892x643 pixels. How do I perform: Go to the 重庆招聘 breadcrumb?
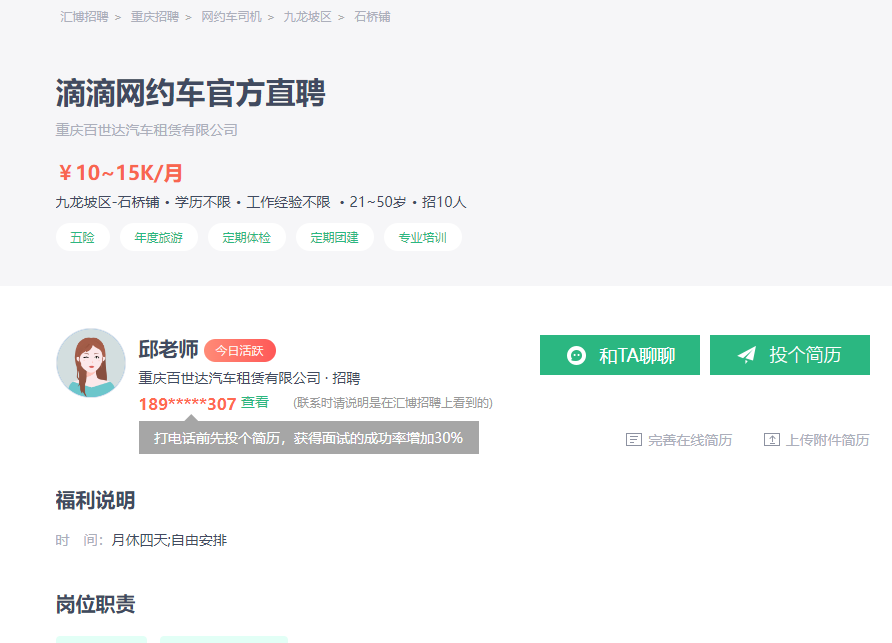point(155,17)
